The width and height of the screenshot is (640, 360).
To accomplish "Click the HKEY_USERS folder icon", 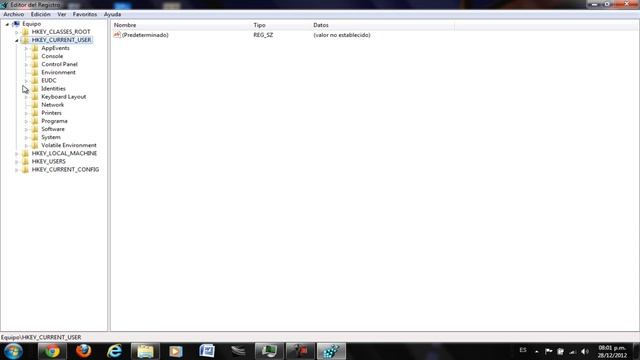I will coord(25,161).
